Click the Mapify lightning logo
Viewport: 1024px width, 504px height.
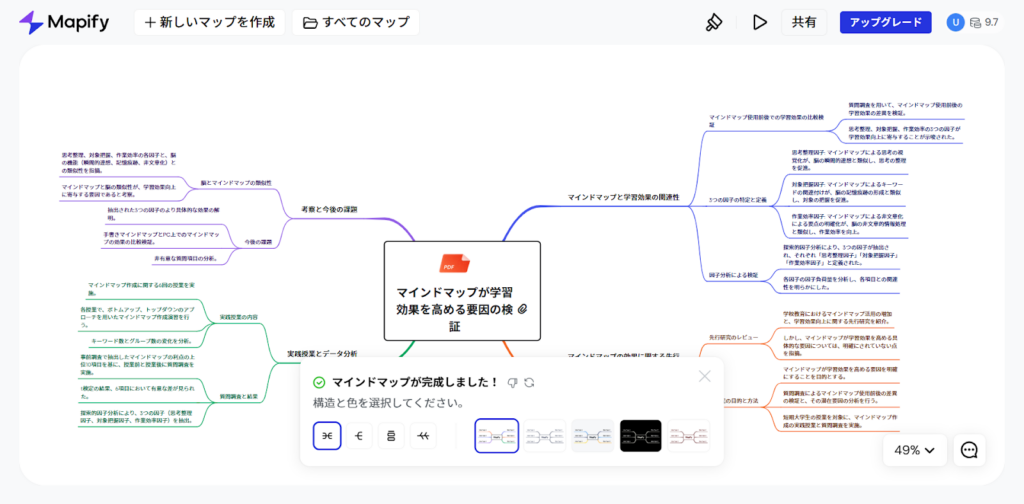pyautogui.click(x=31, y=22)
